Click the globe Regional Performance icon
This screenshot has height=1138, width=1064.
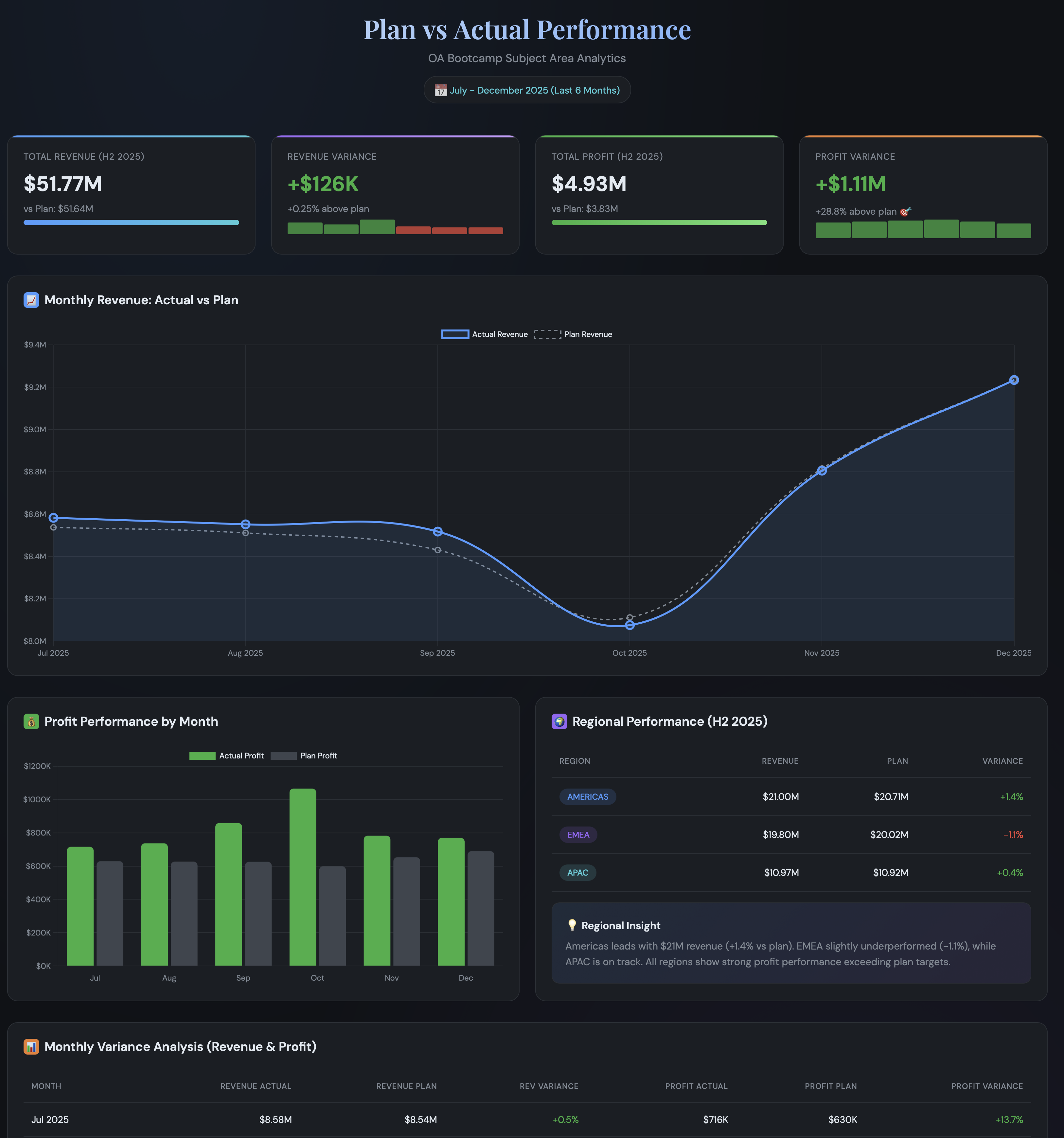click(x=559, y=721)
